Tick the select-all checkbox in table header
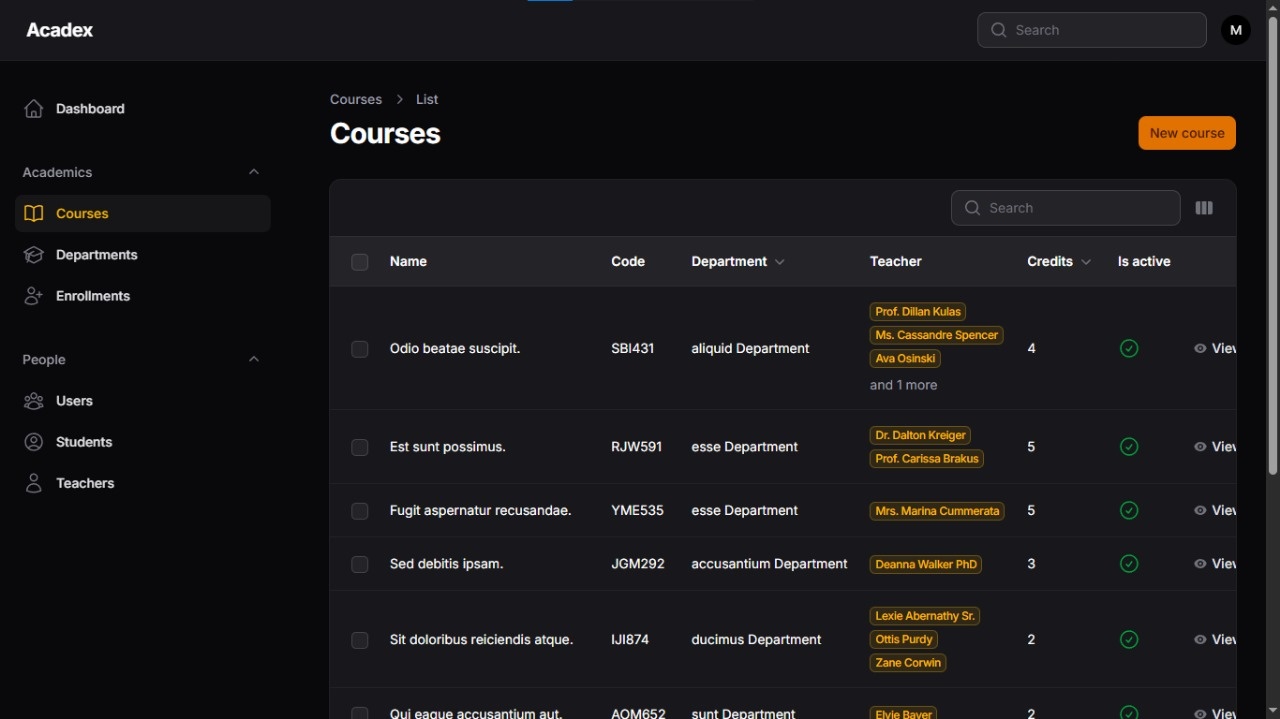 (360, 262)
